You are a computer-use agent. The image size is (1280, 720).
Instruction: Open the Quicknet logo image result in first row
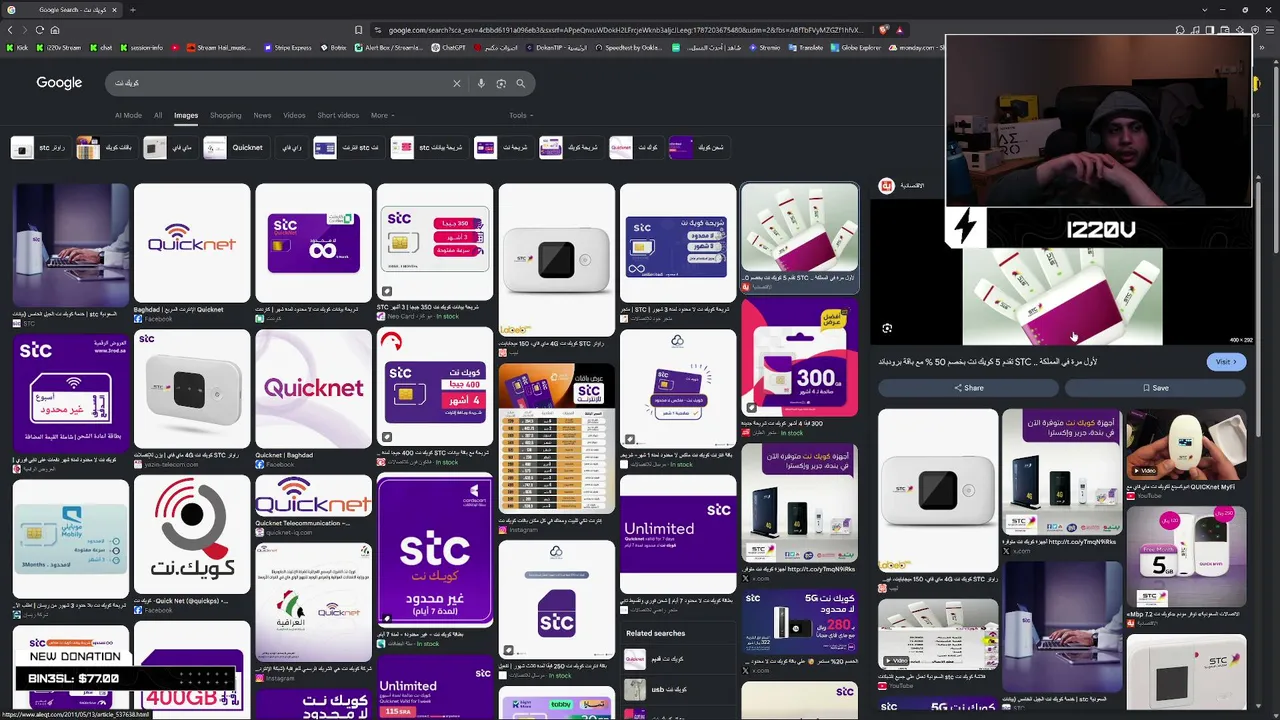click(x=192, y=243)
